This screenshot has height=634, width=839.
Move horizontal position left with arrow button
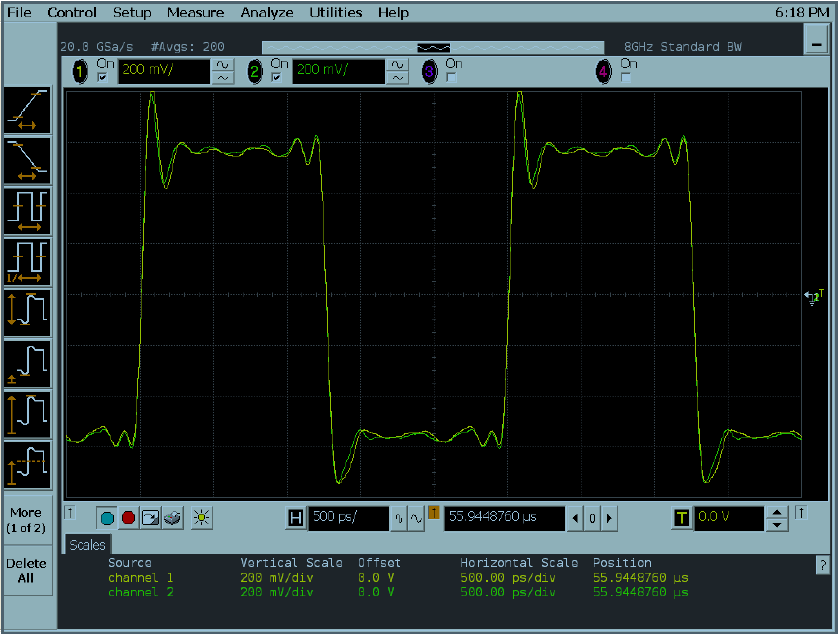[x=575, y=518]
